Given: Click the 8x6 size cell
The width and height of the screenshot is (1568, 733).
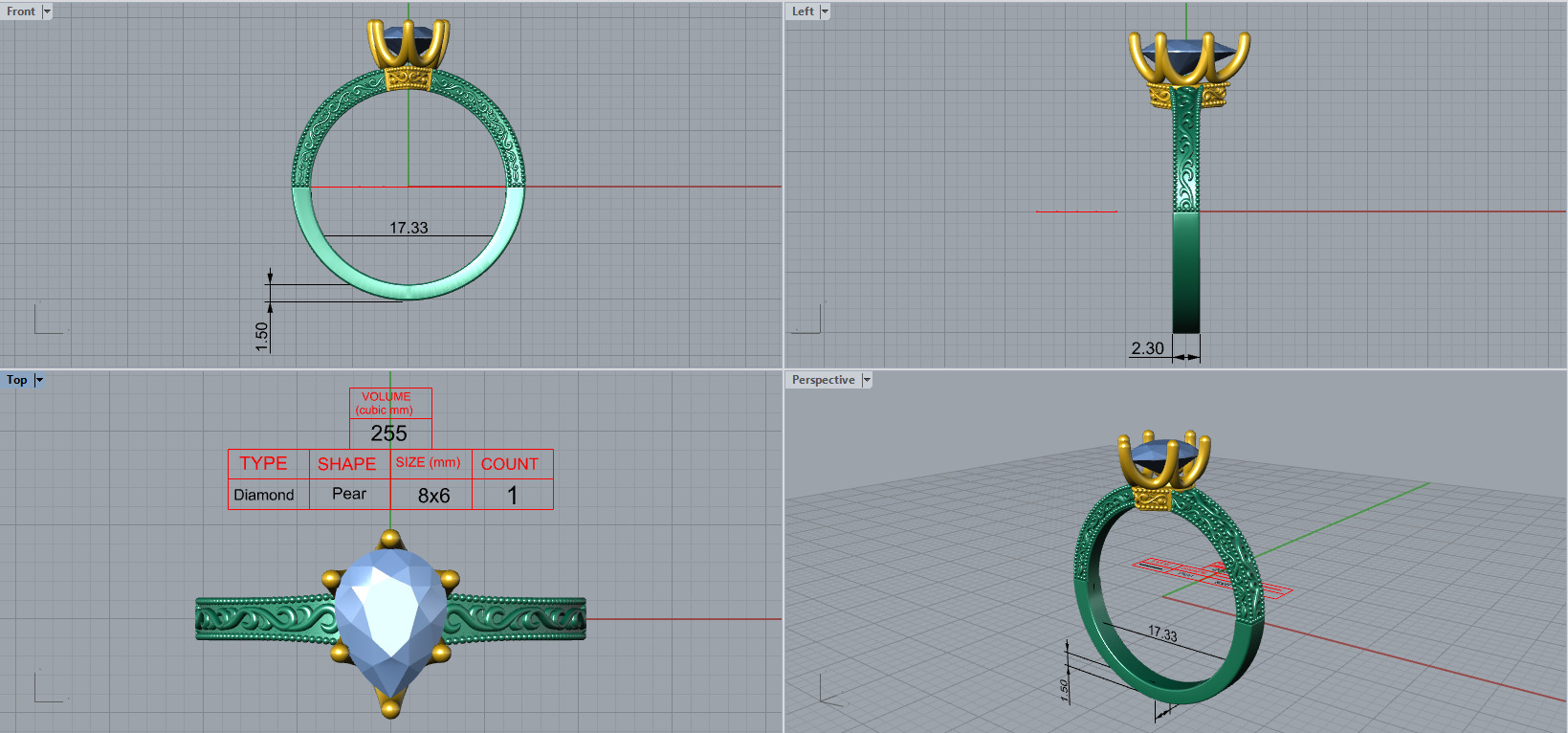Looking at the screenshot, I should tap(433, 496).
